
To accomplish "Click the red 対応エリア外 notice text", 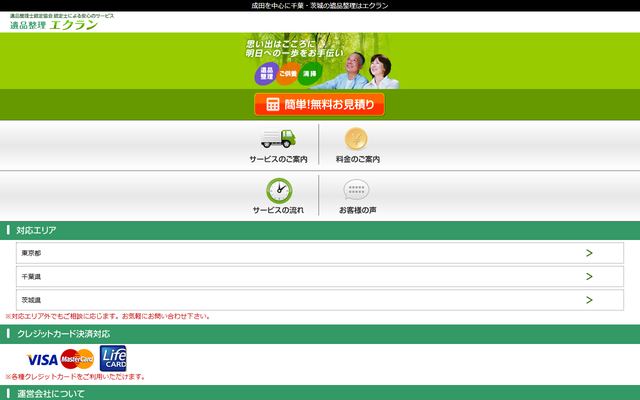I will [x=107, y=316].
